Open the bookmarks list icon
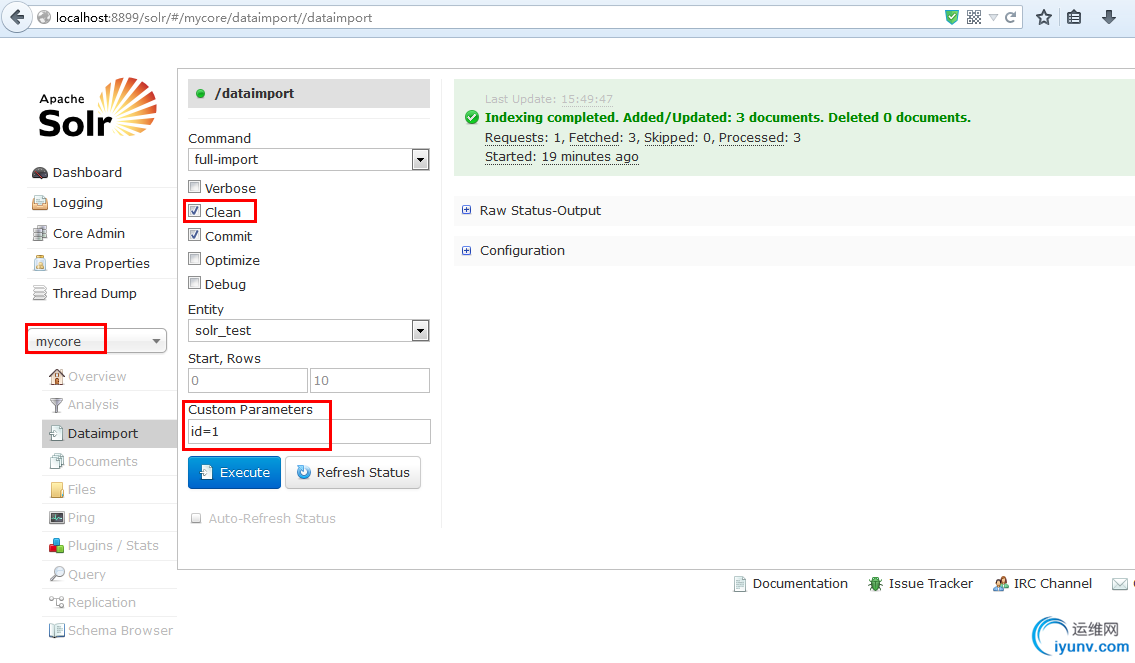The image size is (1135, 663). (1074, 17)
